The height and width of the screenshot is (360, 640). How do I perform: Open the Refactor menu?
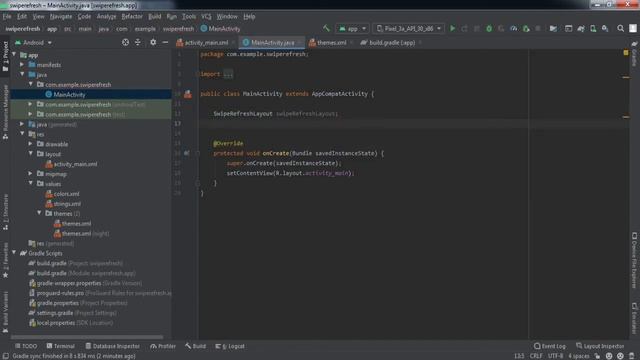[x=132, y=17]
